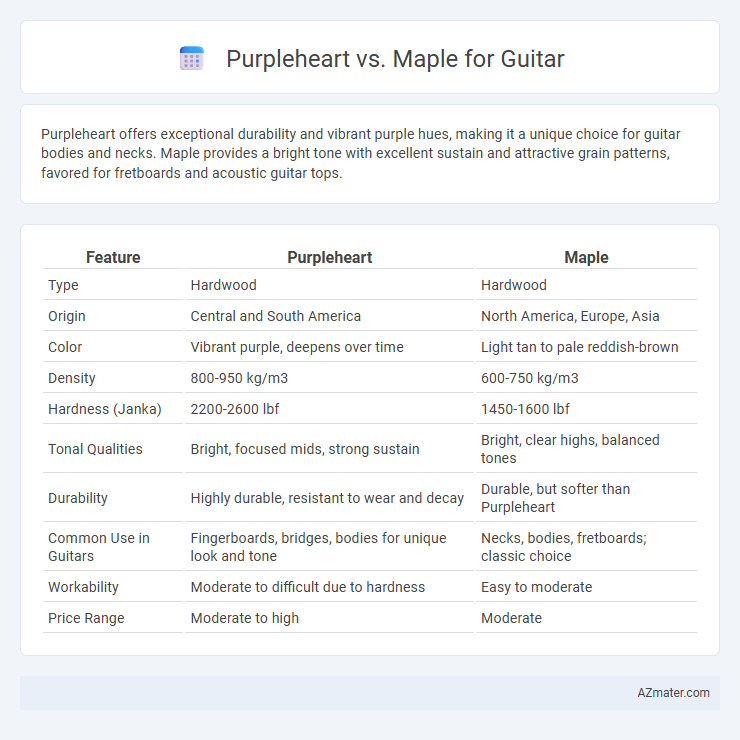Click the 'Light tan to pale reddish-brown' cell
Screen dimensions: 740x740
[580, 347]
